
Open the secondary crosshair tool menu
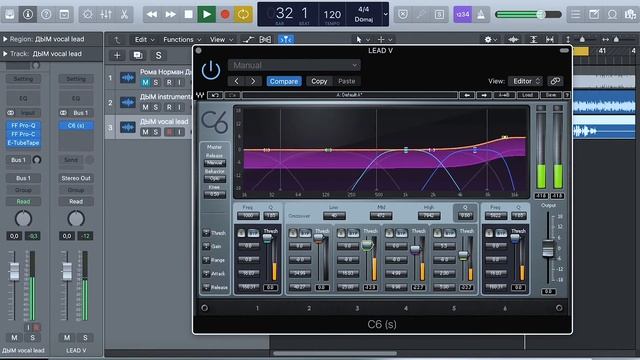[384, 40]
